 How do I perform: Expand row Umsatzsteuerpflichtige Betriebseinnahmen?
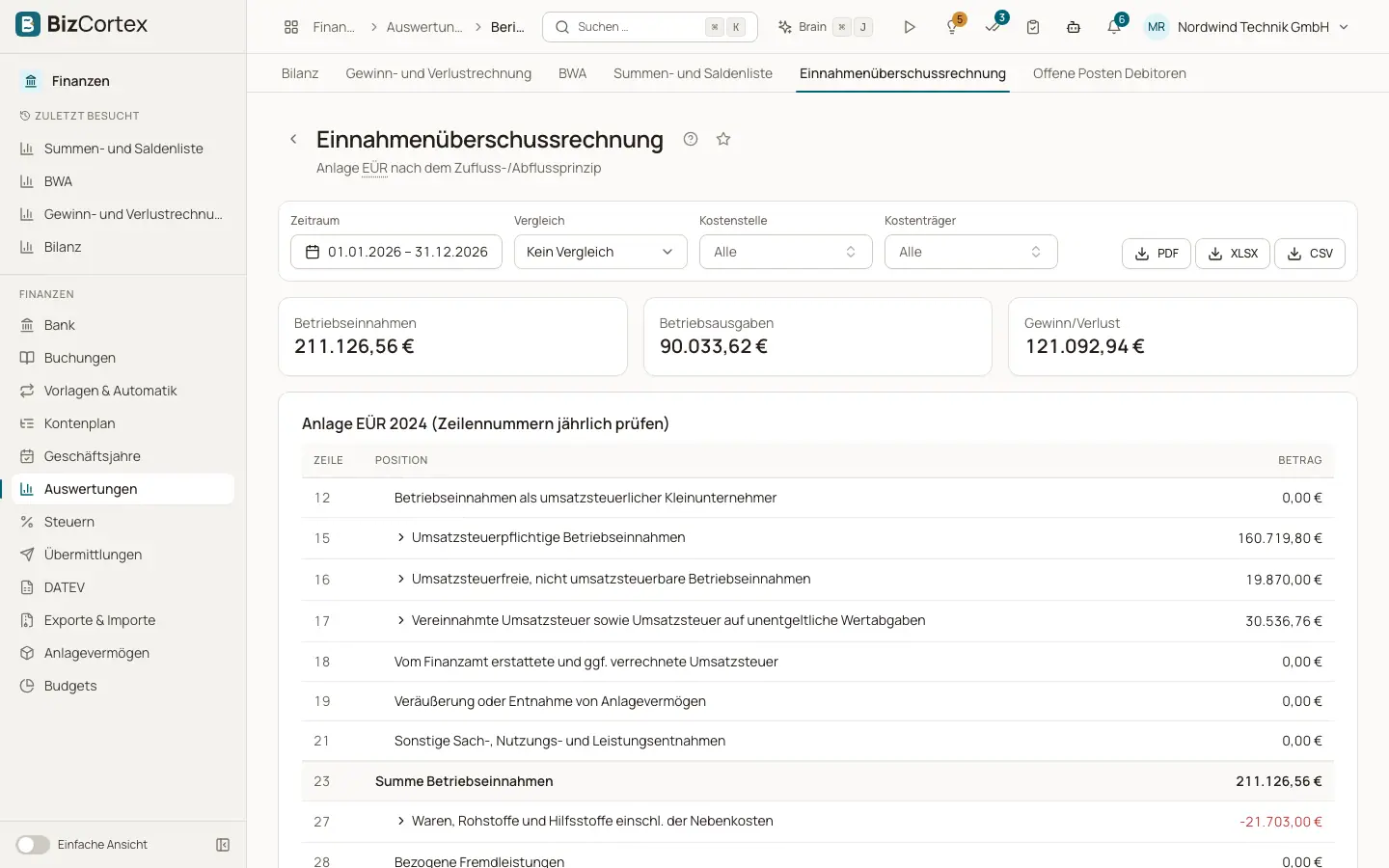tap(401, 537)
